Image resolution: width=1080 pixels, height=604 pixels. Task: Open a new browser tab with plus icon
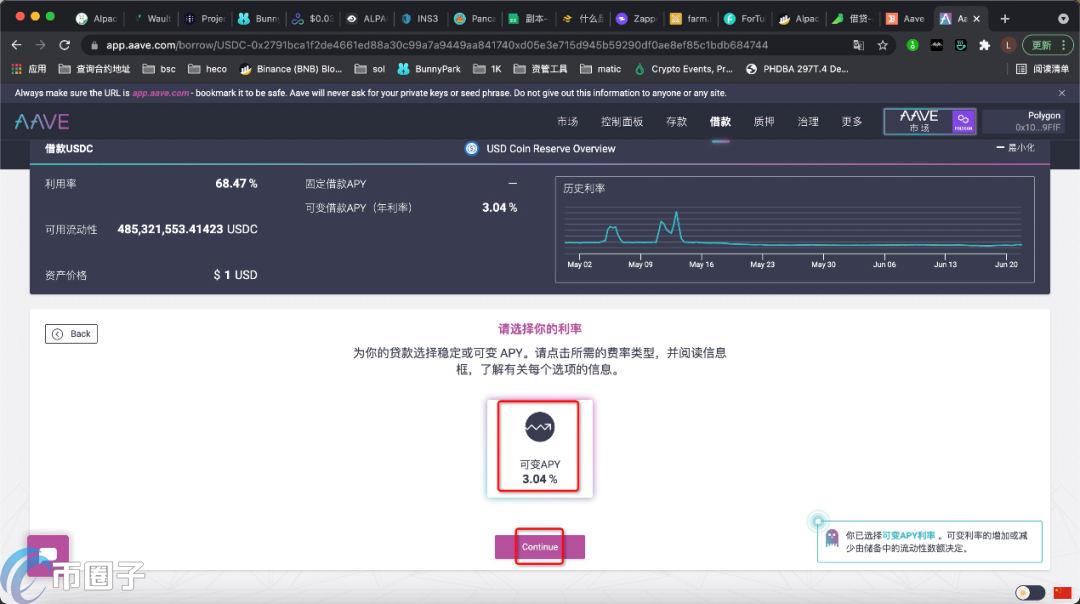pyautogui.click(x=1005, y=19)
